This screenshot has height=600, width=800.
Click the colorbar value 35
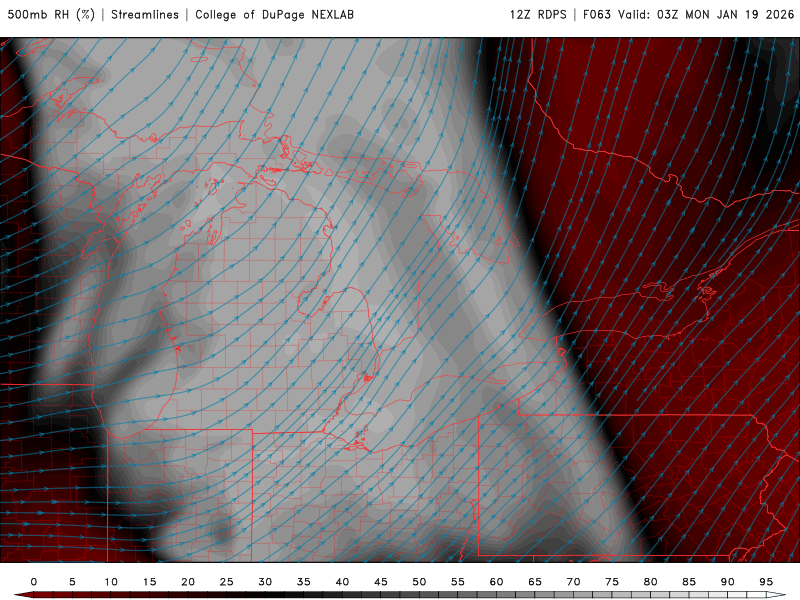(x=304, y=582)
